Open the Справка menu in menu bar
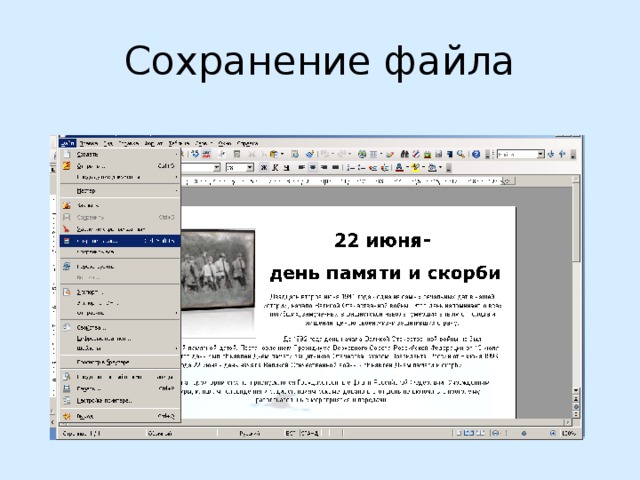 pyautogui.click(x=247, y=143)
